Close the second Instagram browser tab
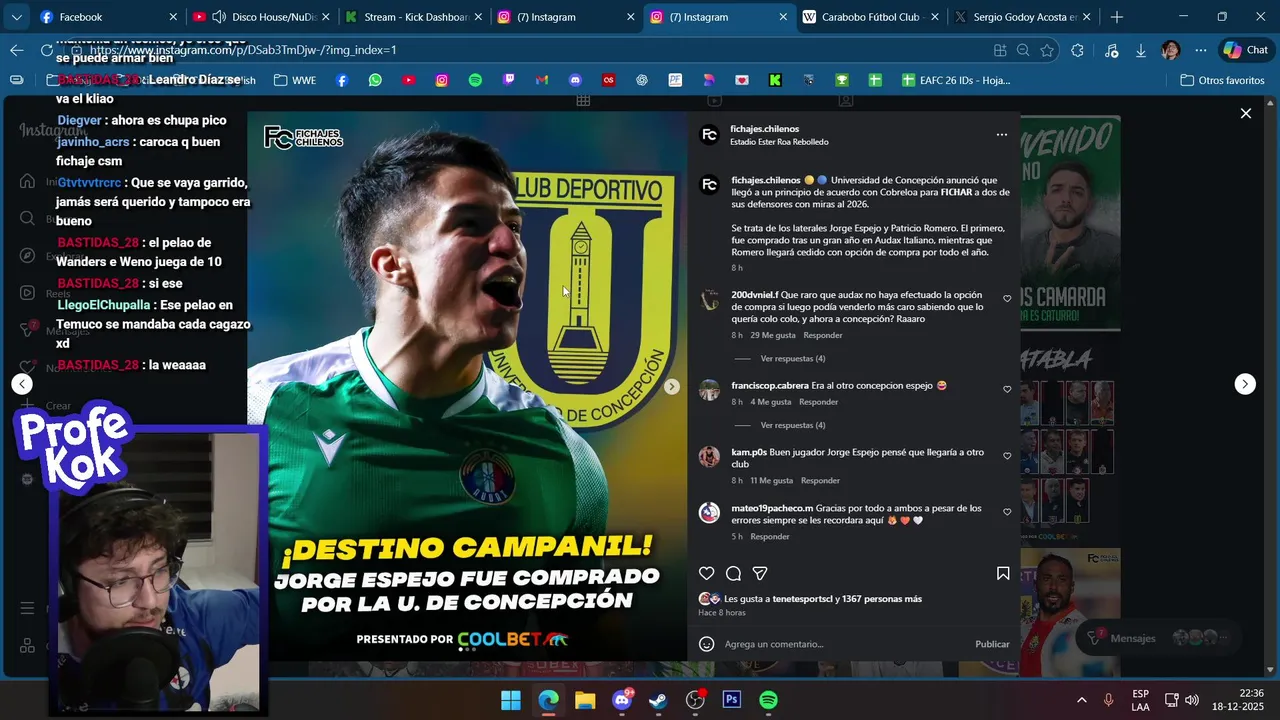Viewport: 1280px width, 720px height. [783, 17]
